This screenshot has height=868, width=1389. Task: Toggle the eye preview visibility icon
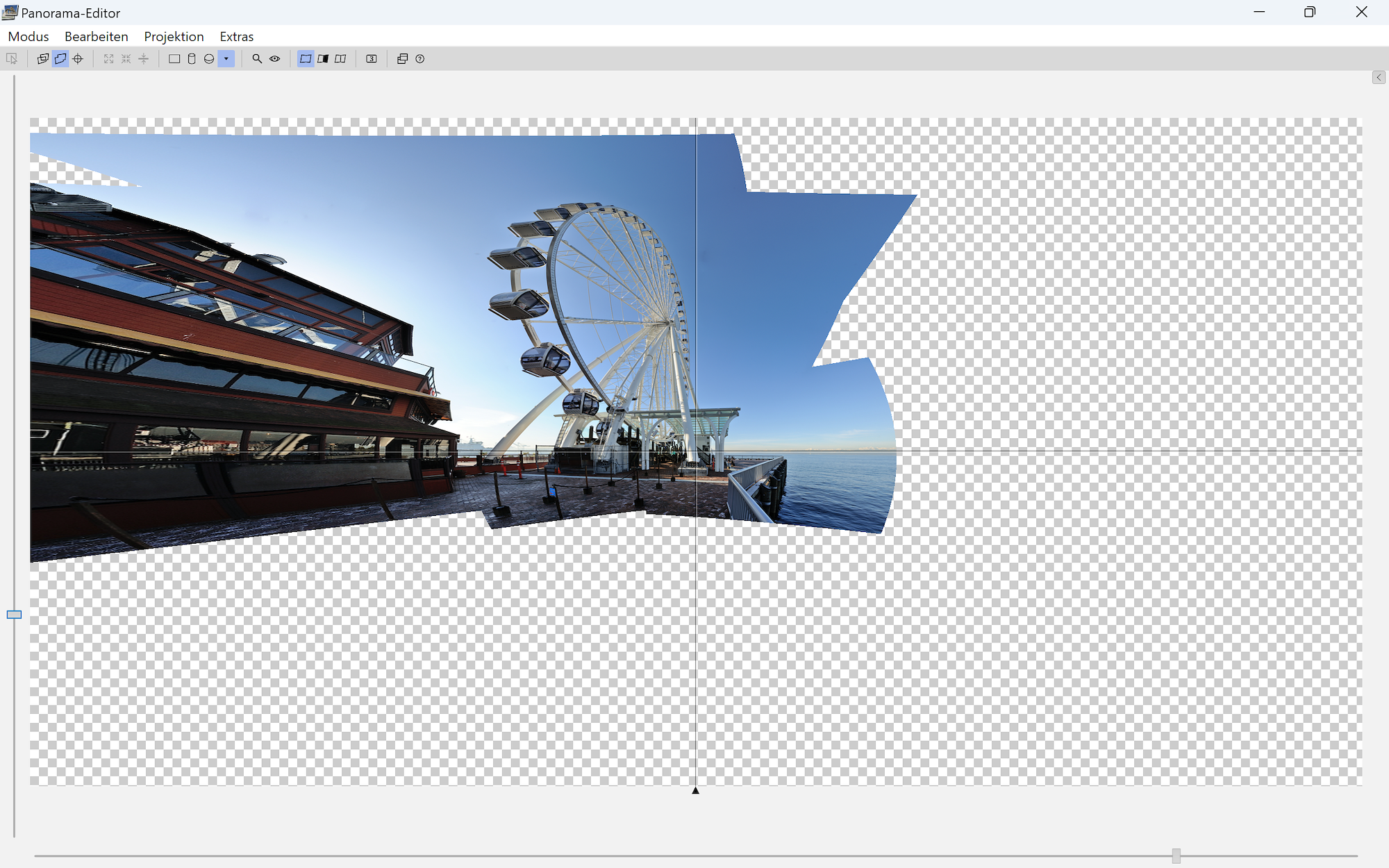pyautogui.click(x=275, y=59)
